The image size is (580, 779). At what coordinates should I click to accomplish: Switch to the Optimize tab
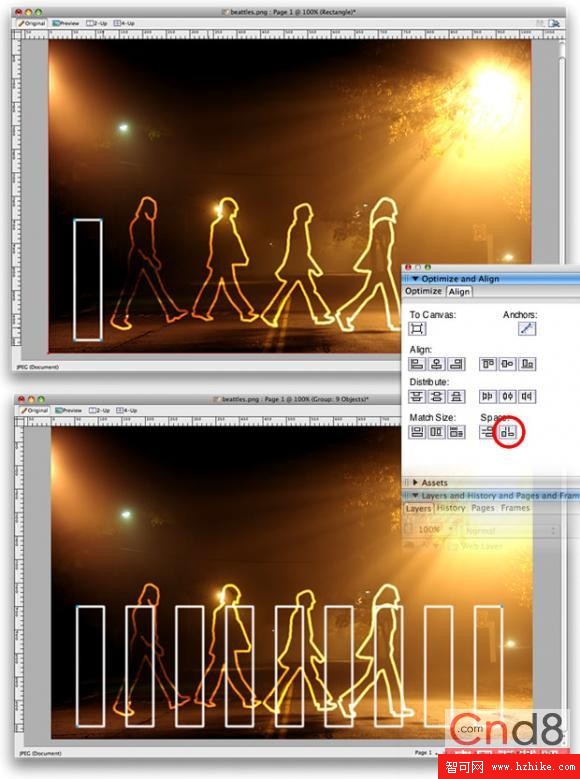(x=423, y=291)
